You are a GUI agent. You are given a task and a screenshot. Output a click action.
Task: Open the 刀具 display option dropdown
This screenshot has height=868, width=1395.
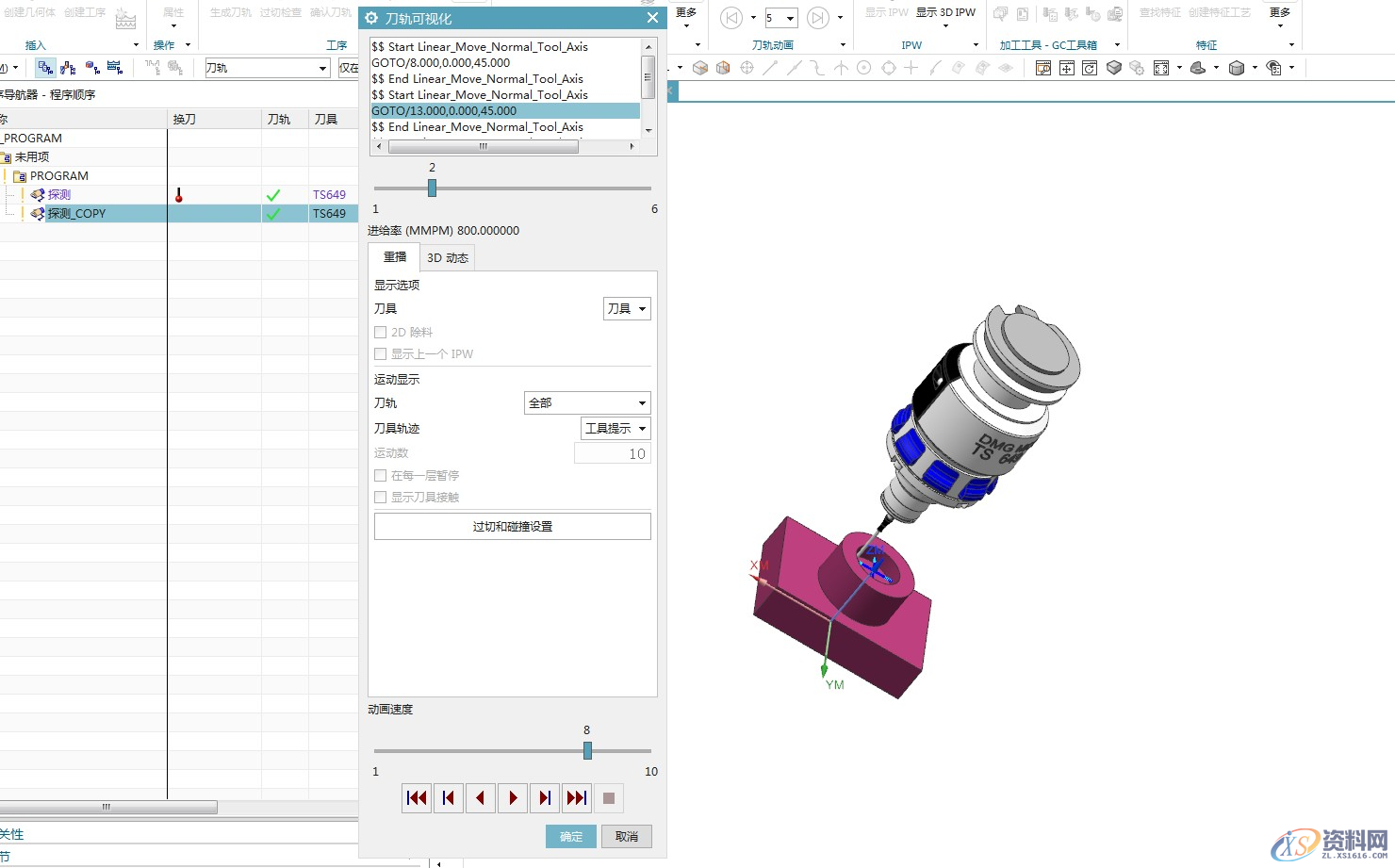pos(627,309)
